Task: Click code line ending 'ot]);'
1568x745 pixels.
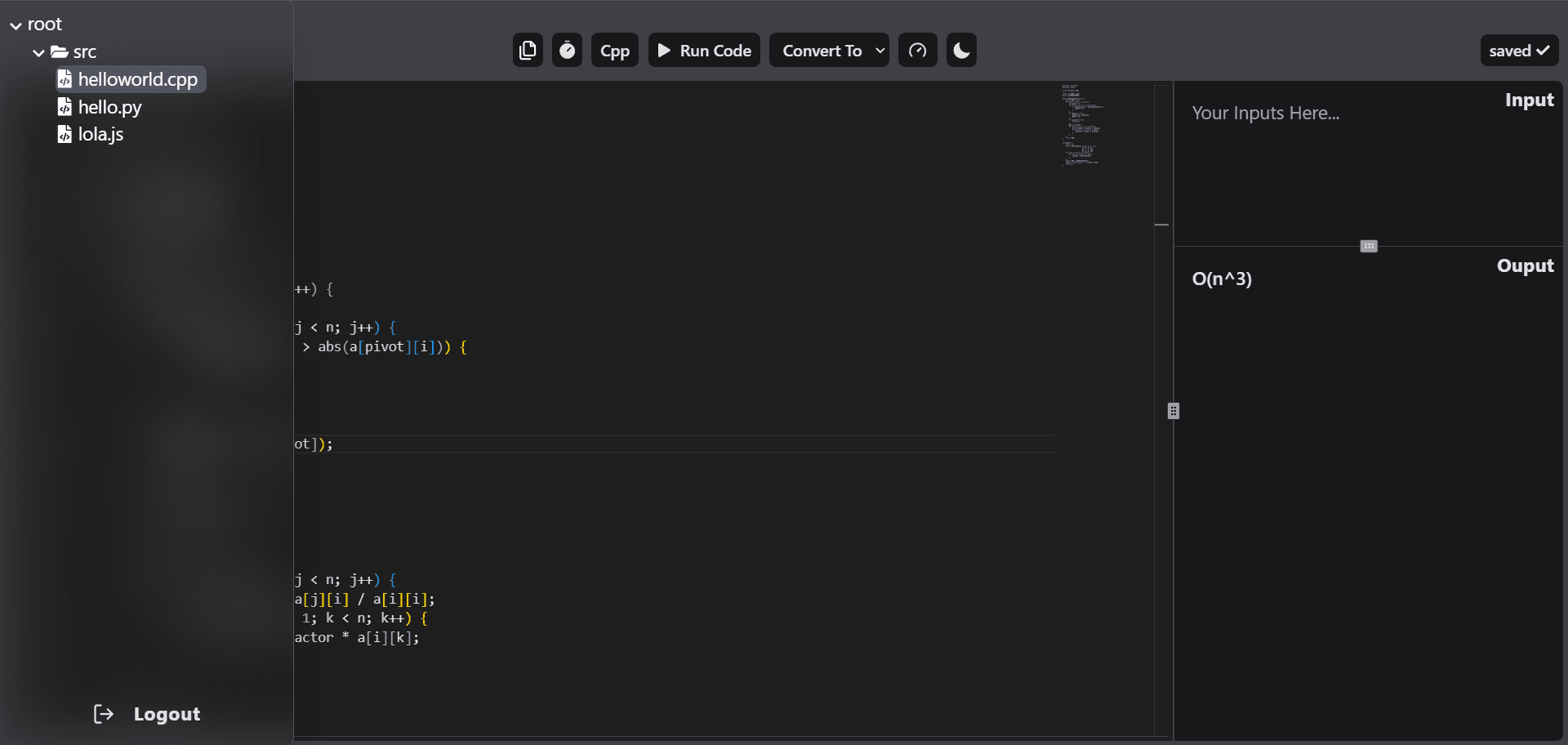Action: [314, 444]
